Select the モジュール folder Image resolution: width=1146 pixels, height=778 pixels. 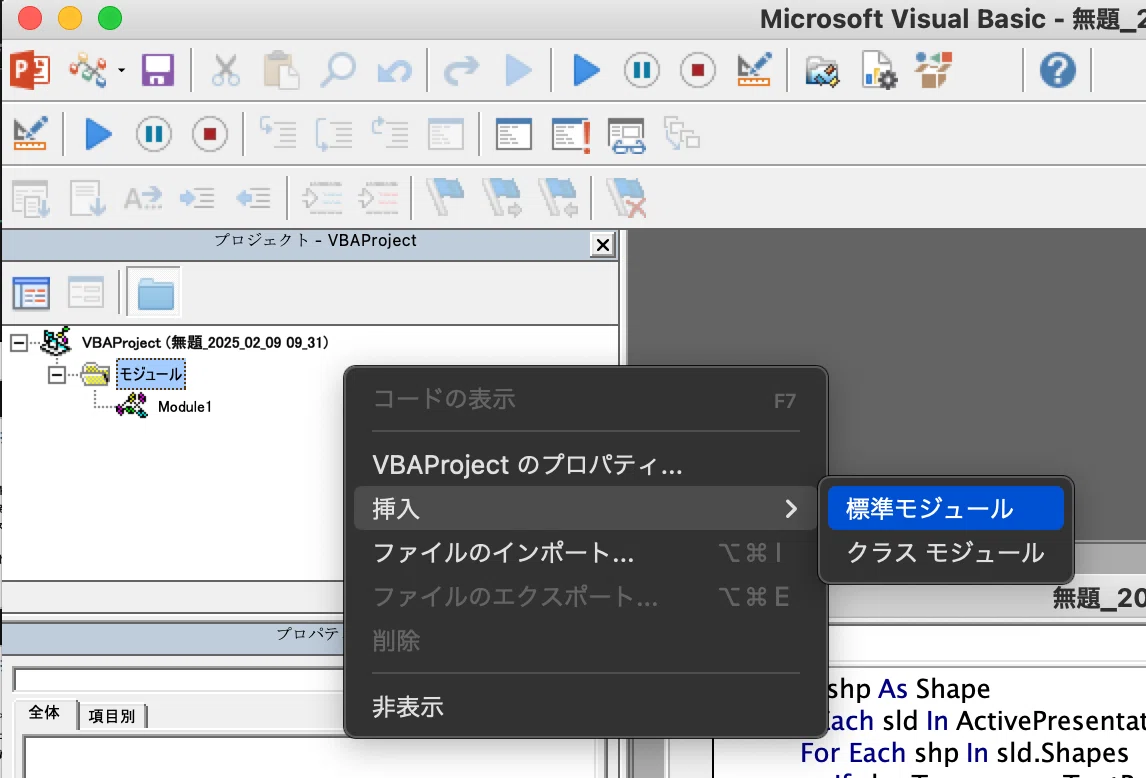coord(151,374)
